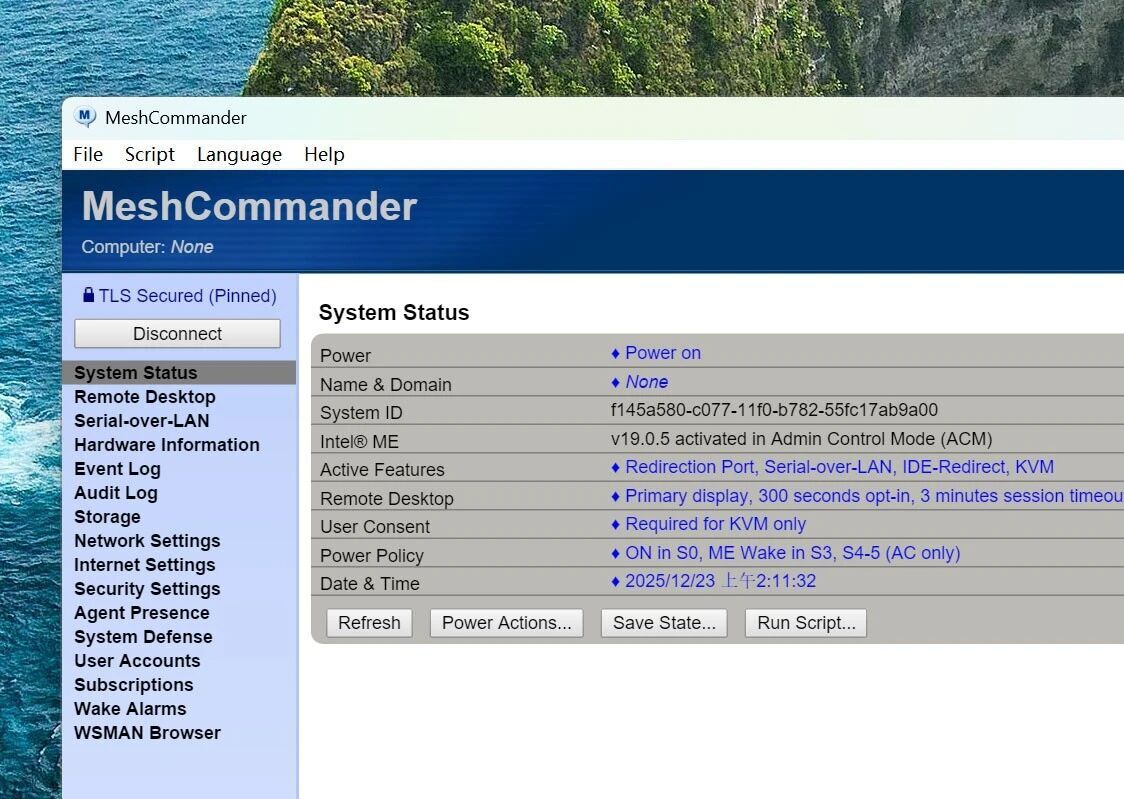Image resolution: width=1124 pixels, height=799 pixels.
Task: Click the User Consent row label
Action: [x=375, y=527]
